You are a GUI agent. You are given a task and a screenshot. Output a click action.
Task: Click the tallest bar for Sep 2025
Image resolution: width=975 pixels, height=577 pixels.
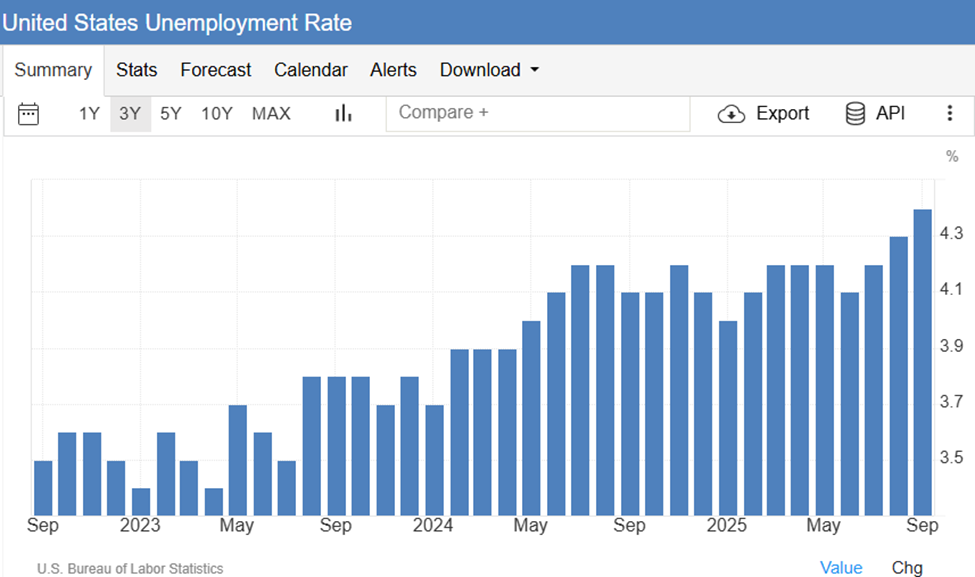click(922, 360)
